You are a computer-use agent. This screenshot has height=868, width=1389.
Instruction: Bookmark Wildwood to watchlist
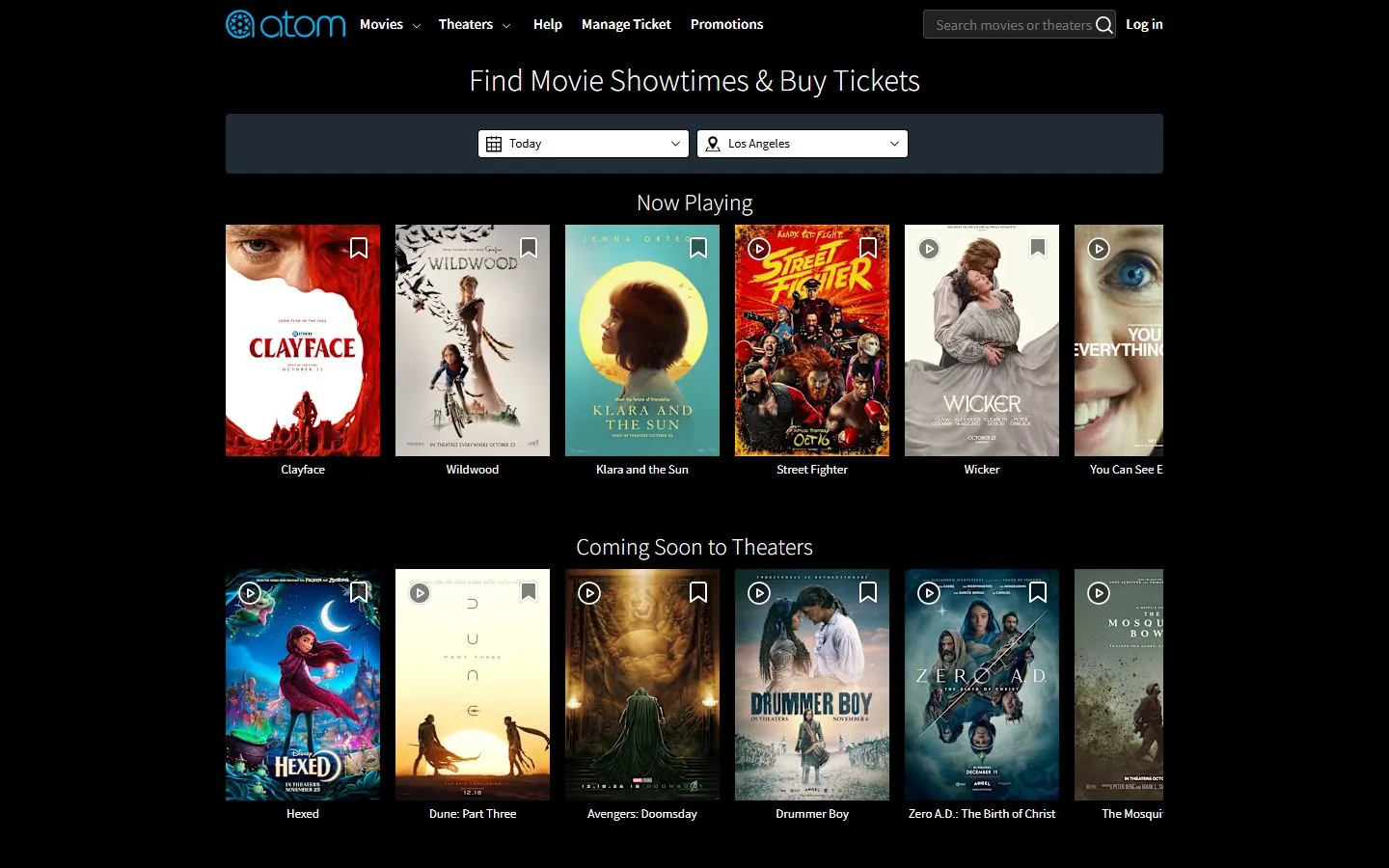click(529, 248)
